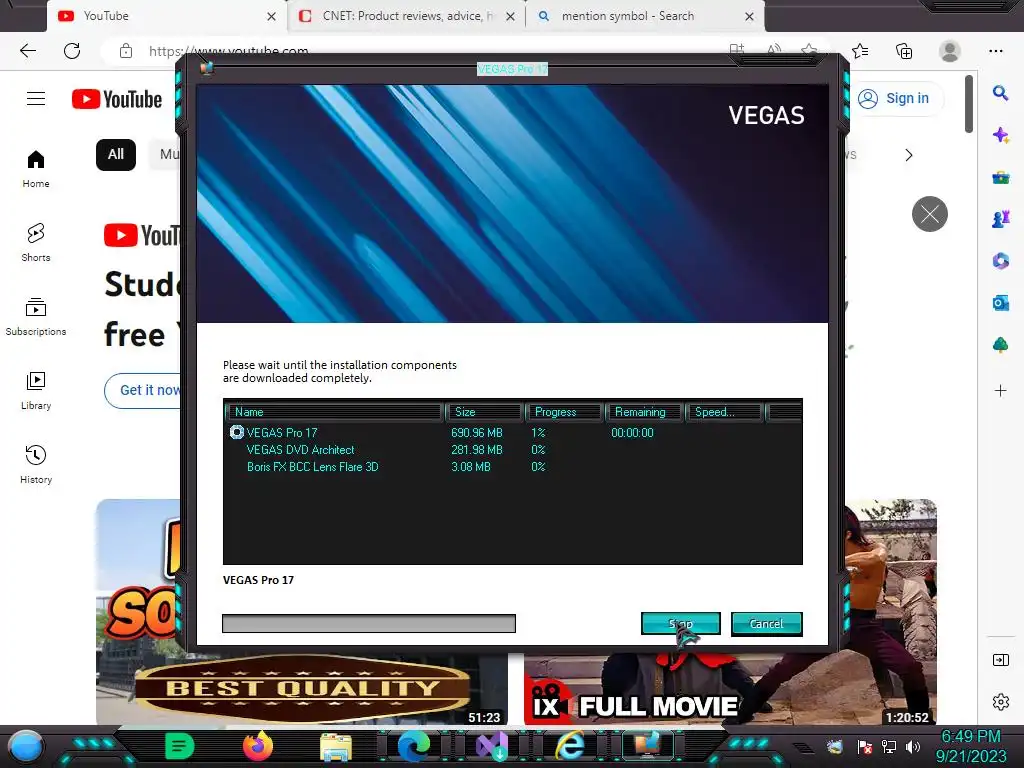Open File Explorer from taskbar
This screenshot has width=1024, height=768.
click(336, 746)
